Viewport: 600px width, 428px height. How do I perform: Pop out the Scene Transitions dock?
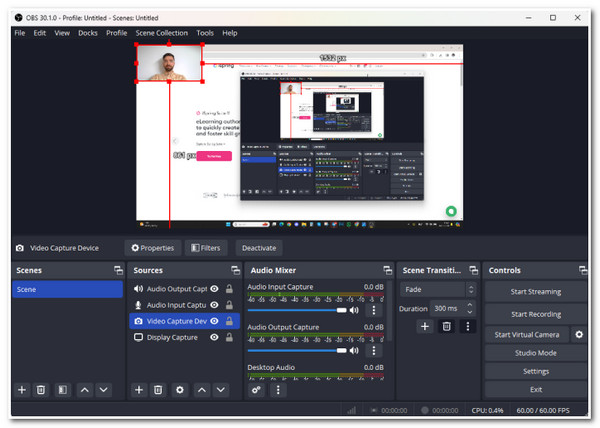pos(474,270)
